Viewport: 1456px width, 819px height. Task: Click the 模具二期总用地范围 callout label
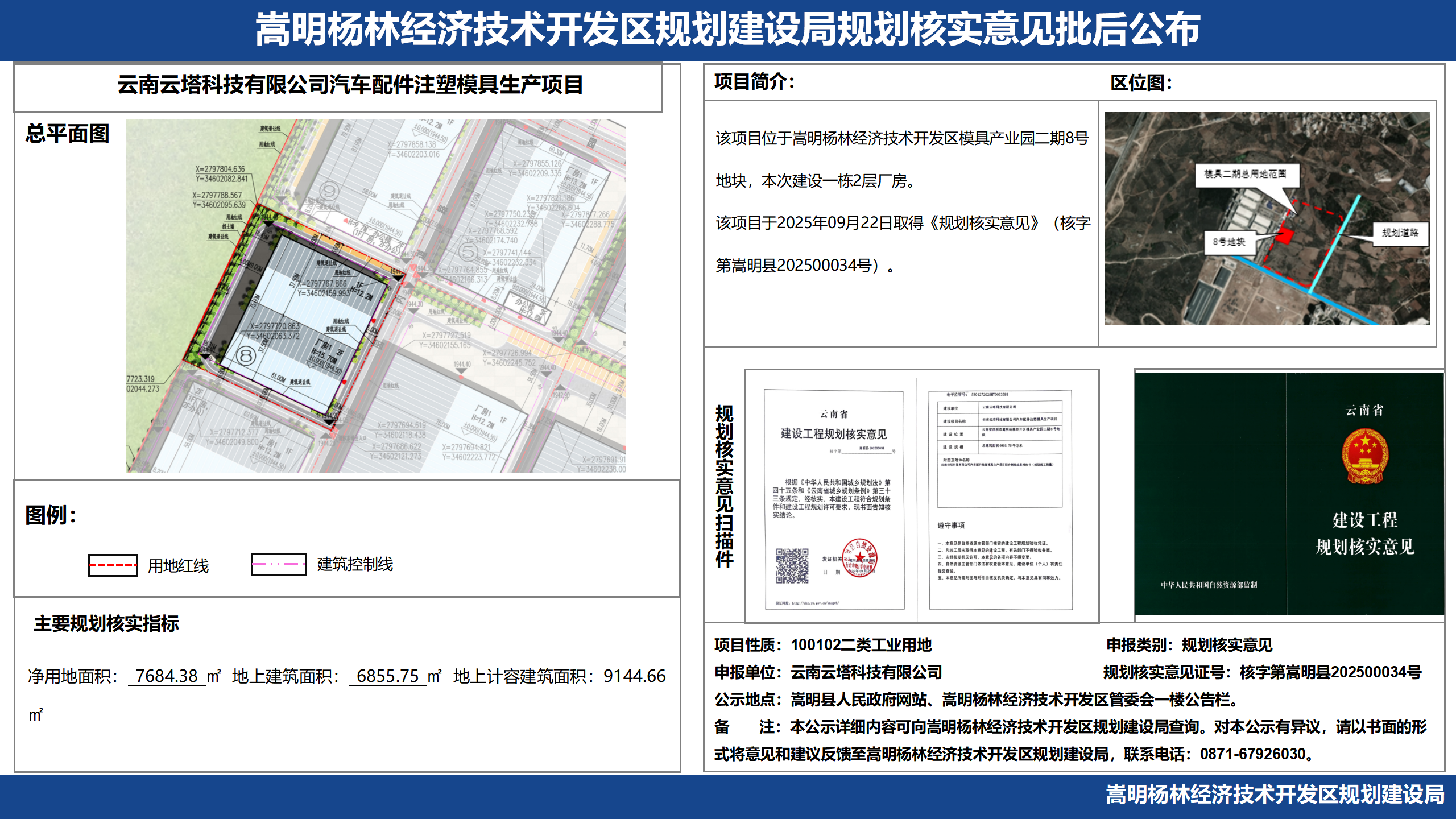[1245, 174]
